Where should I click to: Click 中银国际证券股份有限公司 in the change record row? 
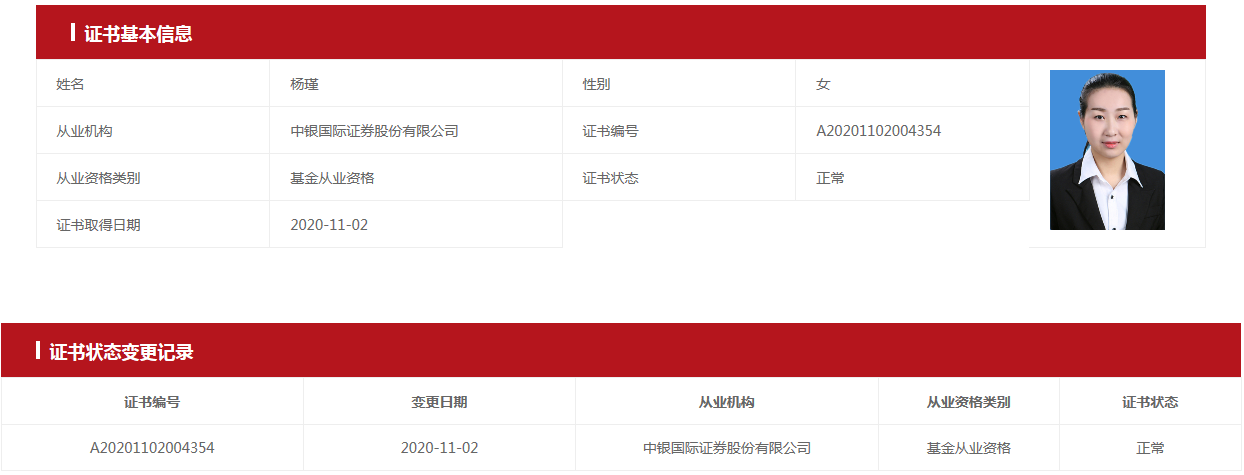click(727, 448)
